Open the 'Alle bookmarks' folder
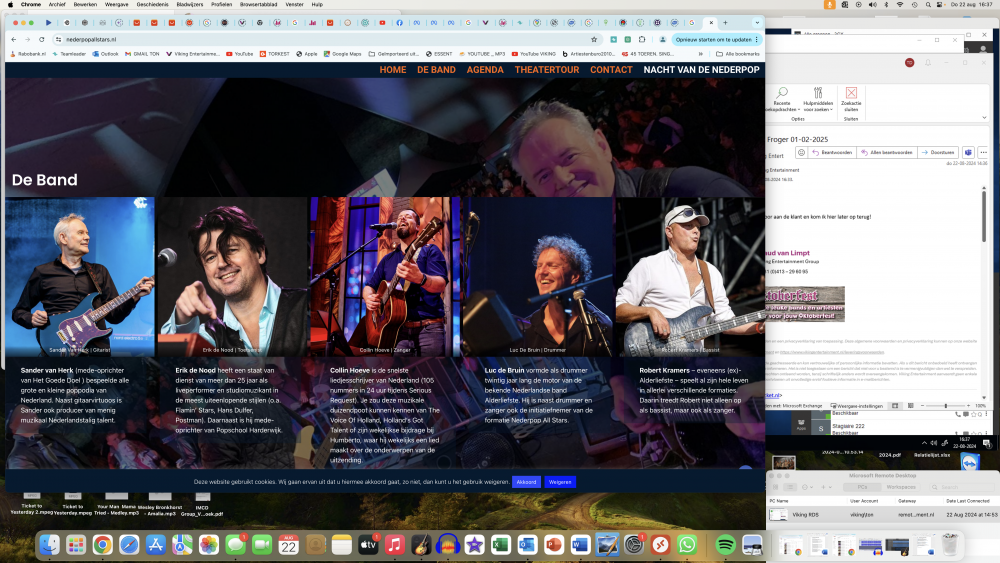 coord(738,54)
